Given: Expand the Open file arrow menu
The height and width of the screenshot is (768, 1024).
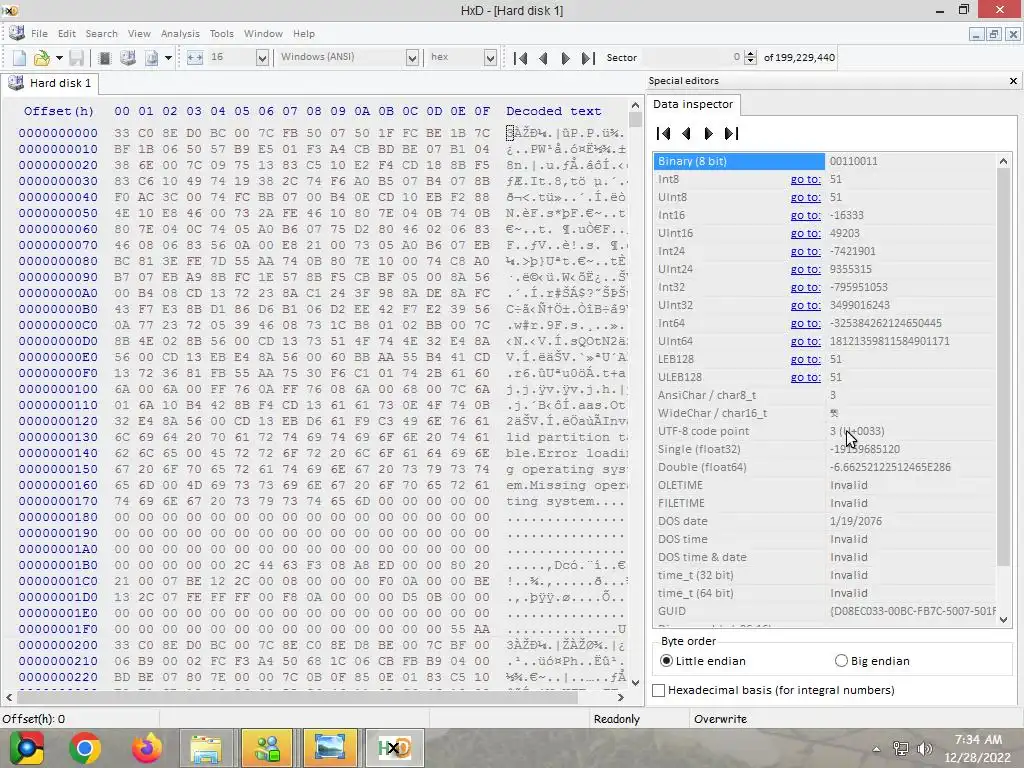Looking at the screenshot, I should pos(59,58).
